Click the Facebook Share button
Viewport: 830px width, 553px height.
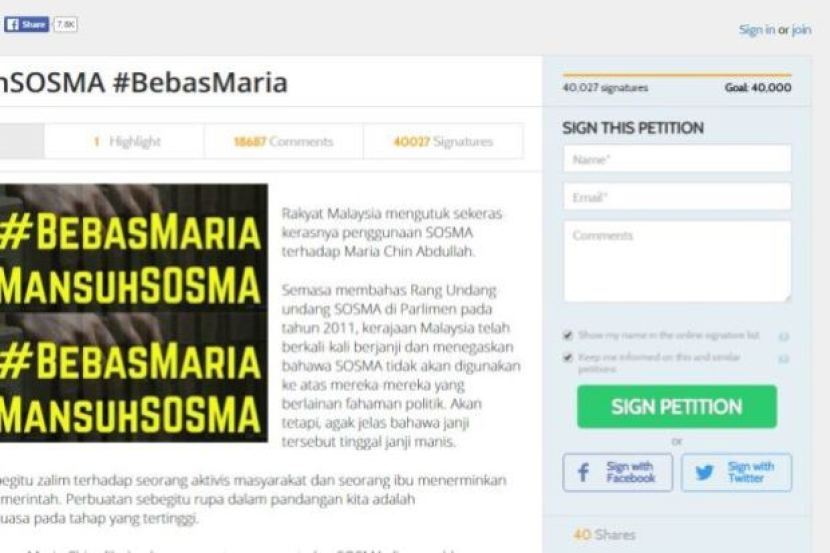coord(26,24)
